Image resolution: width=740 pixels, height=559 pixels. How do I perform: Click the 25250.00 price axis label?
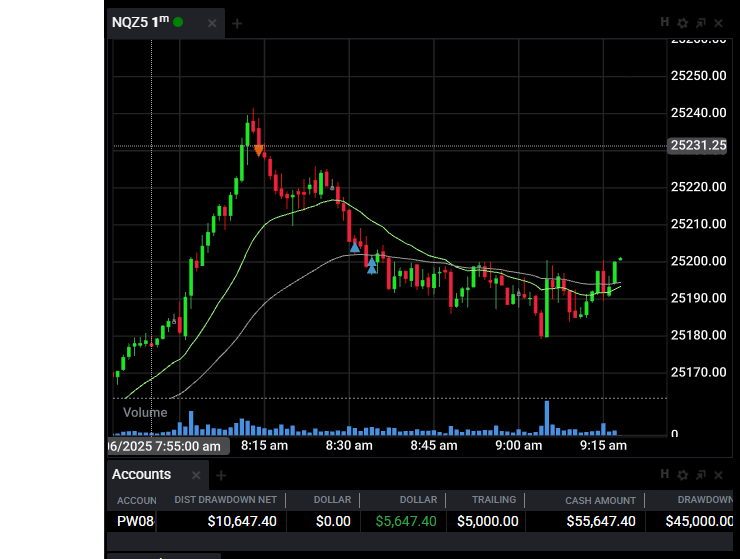pos(698,76)
